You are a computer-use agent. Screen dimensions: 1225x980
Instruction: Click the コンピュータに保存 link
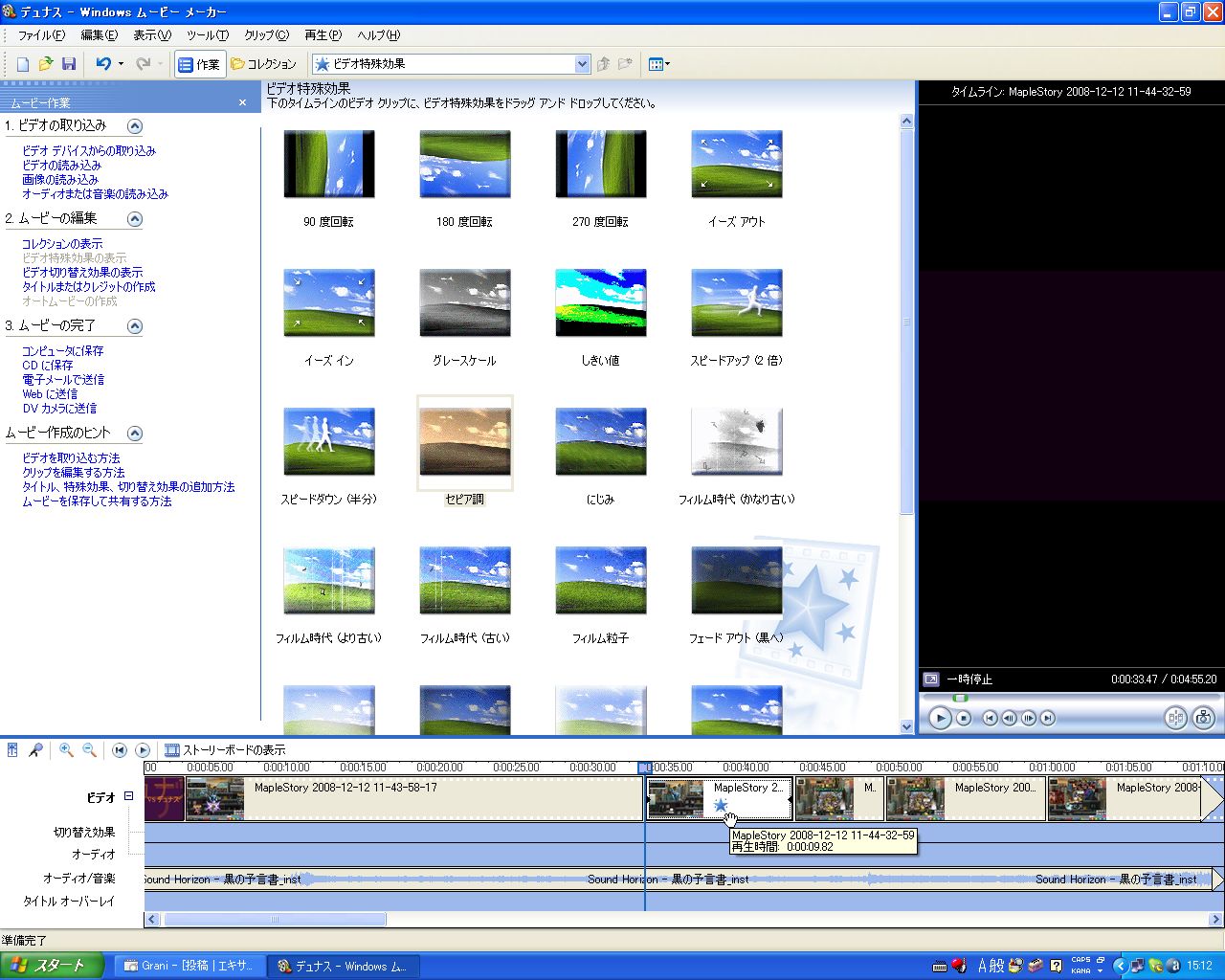63,351
